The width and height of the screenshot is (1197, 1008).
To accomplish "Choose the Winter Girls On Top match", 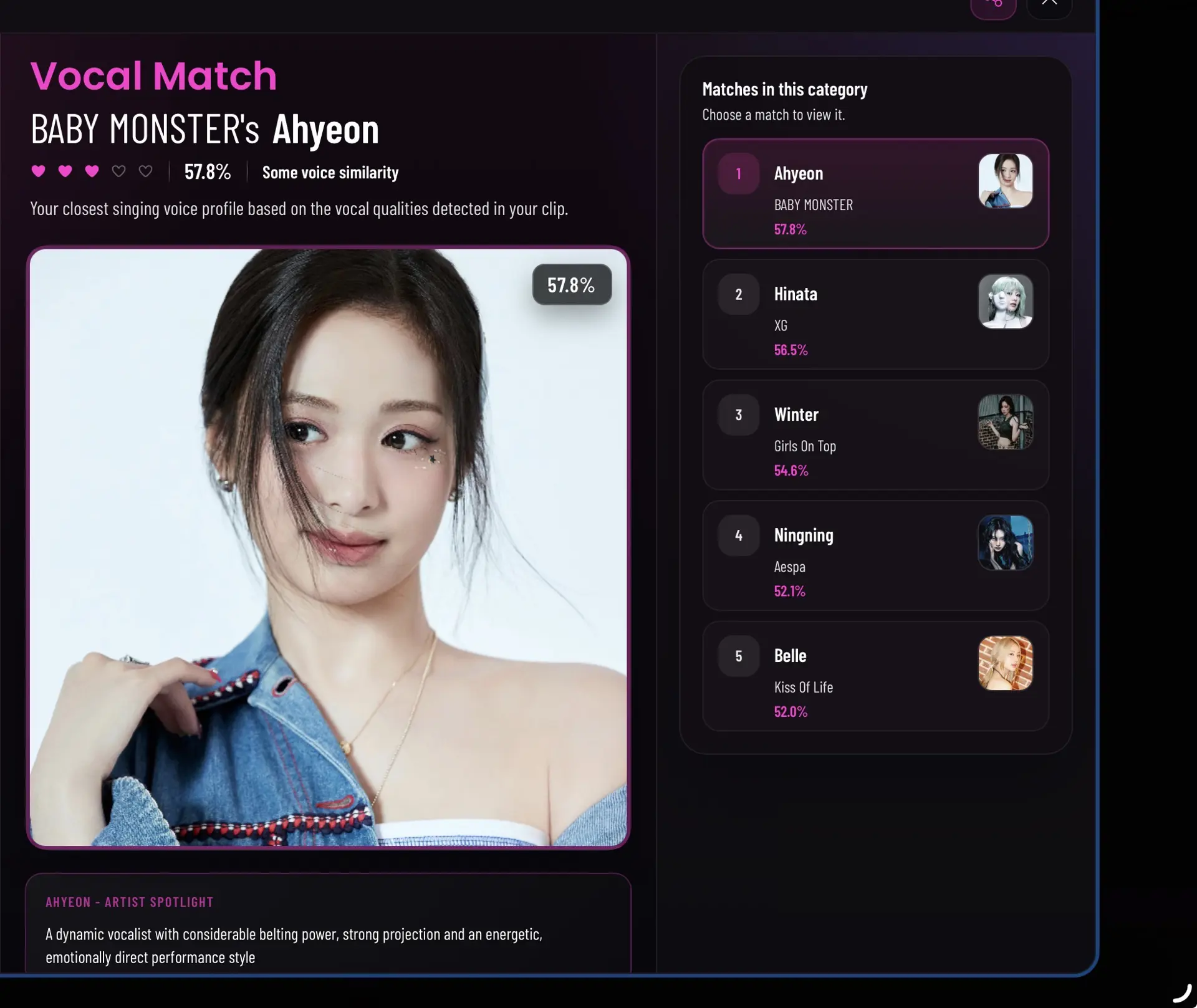I will (x=875, y=435).
